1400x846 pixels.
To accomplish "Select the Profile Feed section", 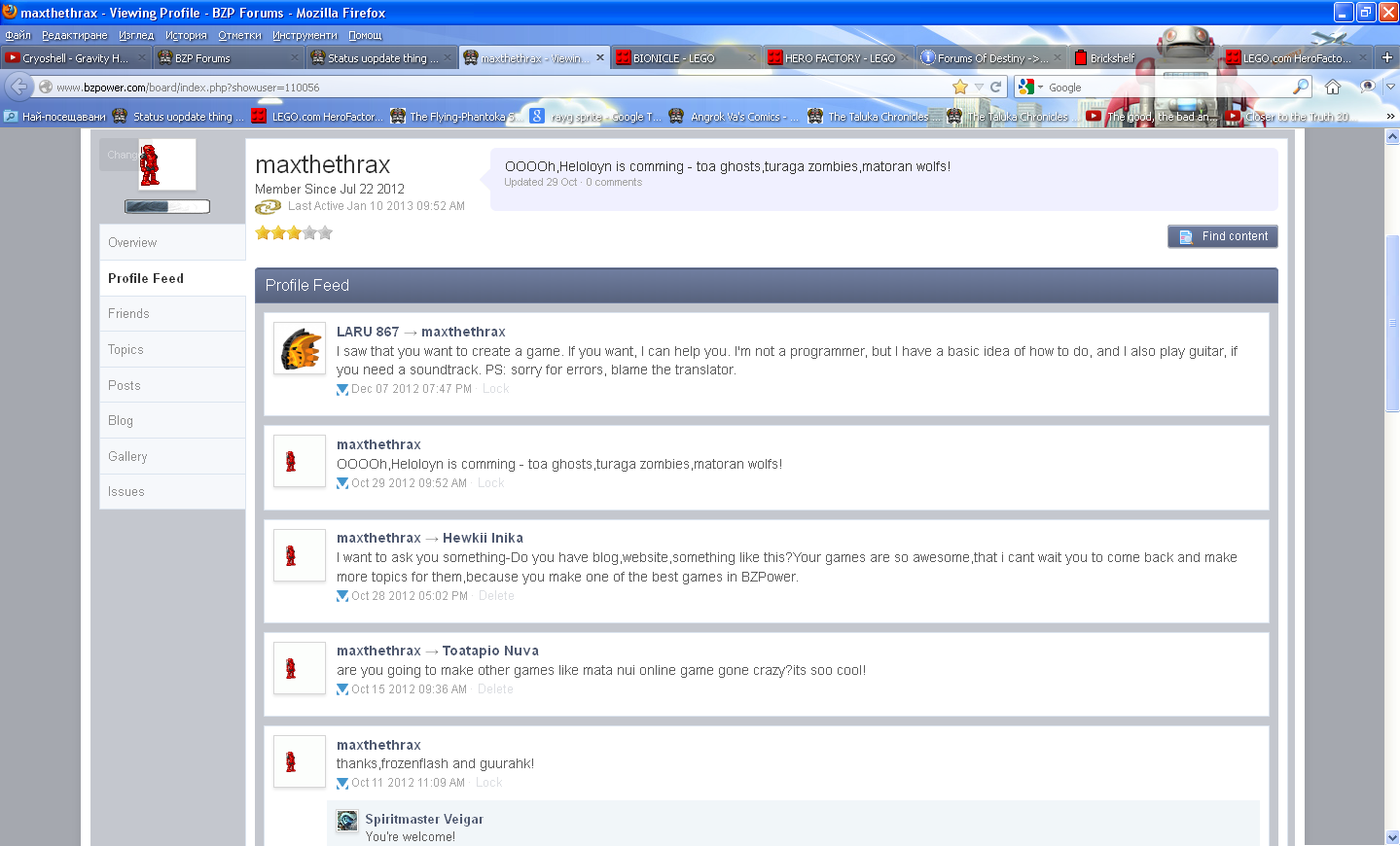I will click(172, 279).
